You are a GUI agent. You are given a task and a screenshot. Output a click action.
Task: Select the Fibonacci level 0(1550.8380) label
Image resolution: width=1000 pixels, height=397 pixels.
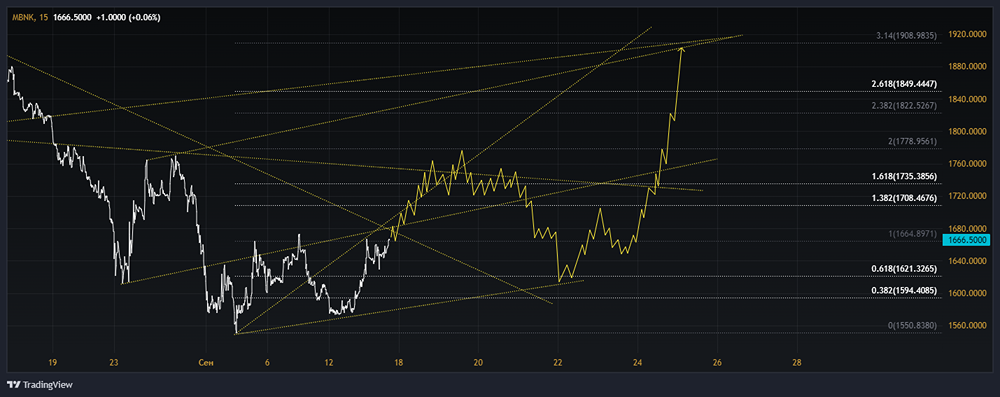click(912, 326)
